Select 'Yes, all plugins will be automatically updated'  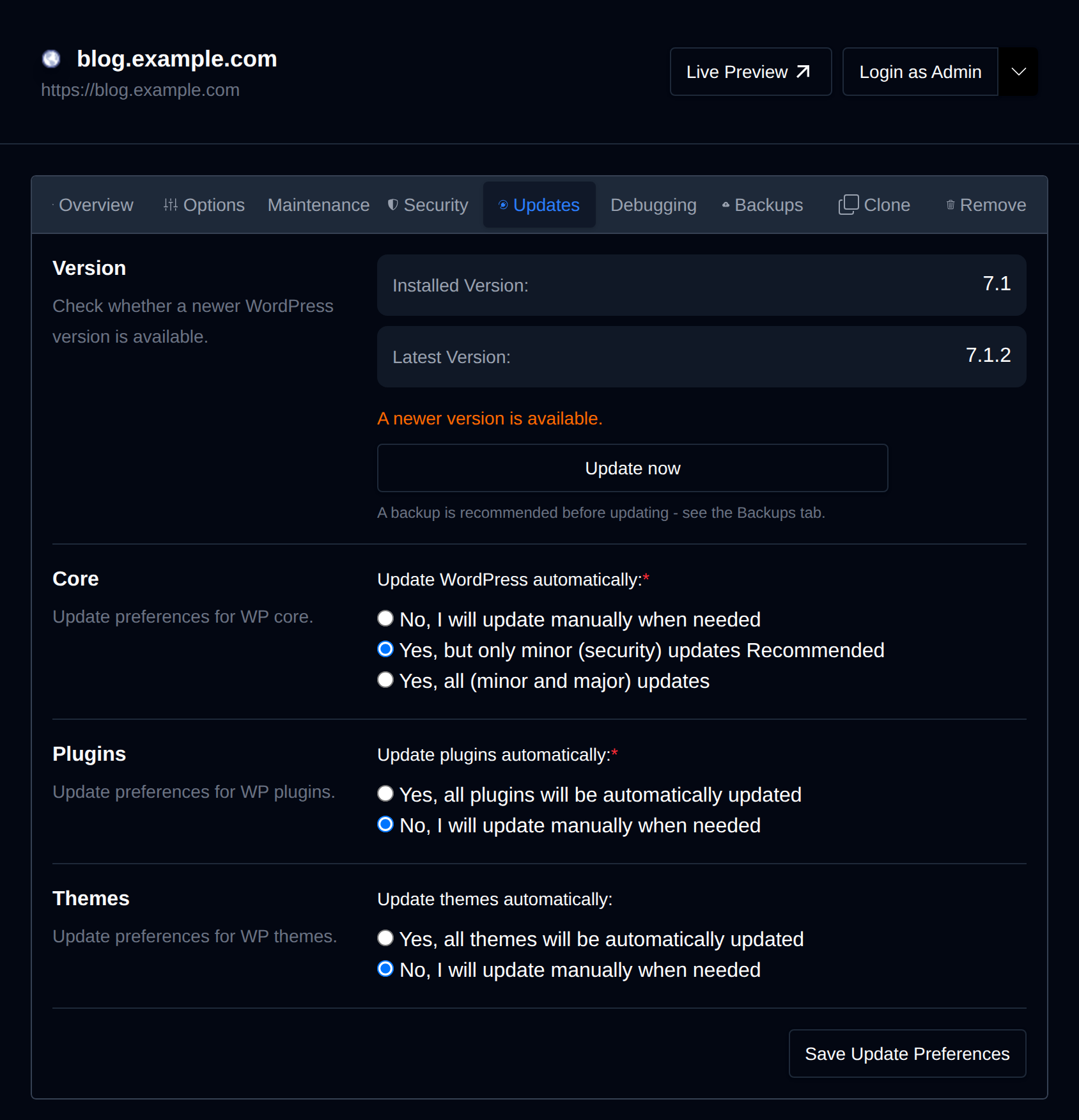pyautogui.click(x=385, y=793)
